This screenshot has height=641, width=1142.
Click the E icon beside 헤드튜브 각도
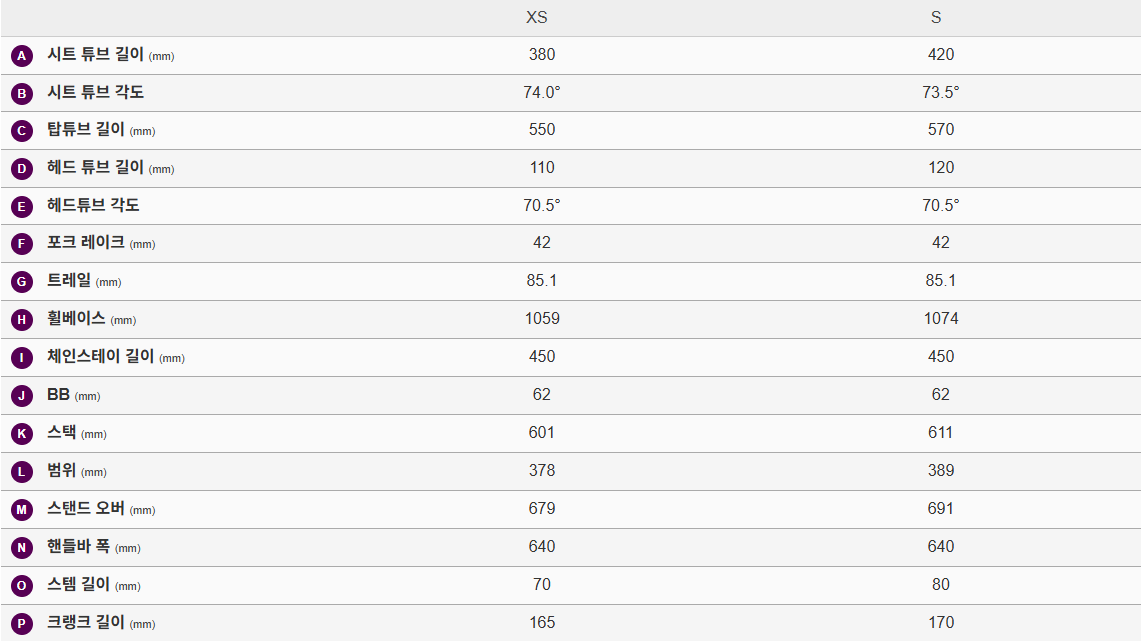click(22, 207)
